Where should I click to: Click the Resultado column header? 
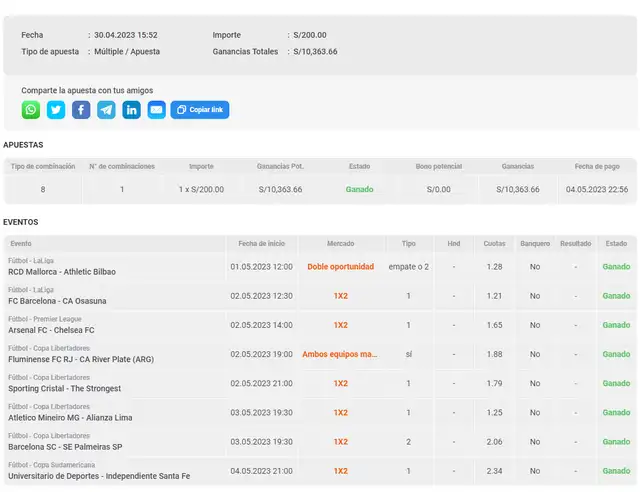tap(576, 244)
